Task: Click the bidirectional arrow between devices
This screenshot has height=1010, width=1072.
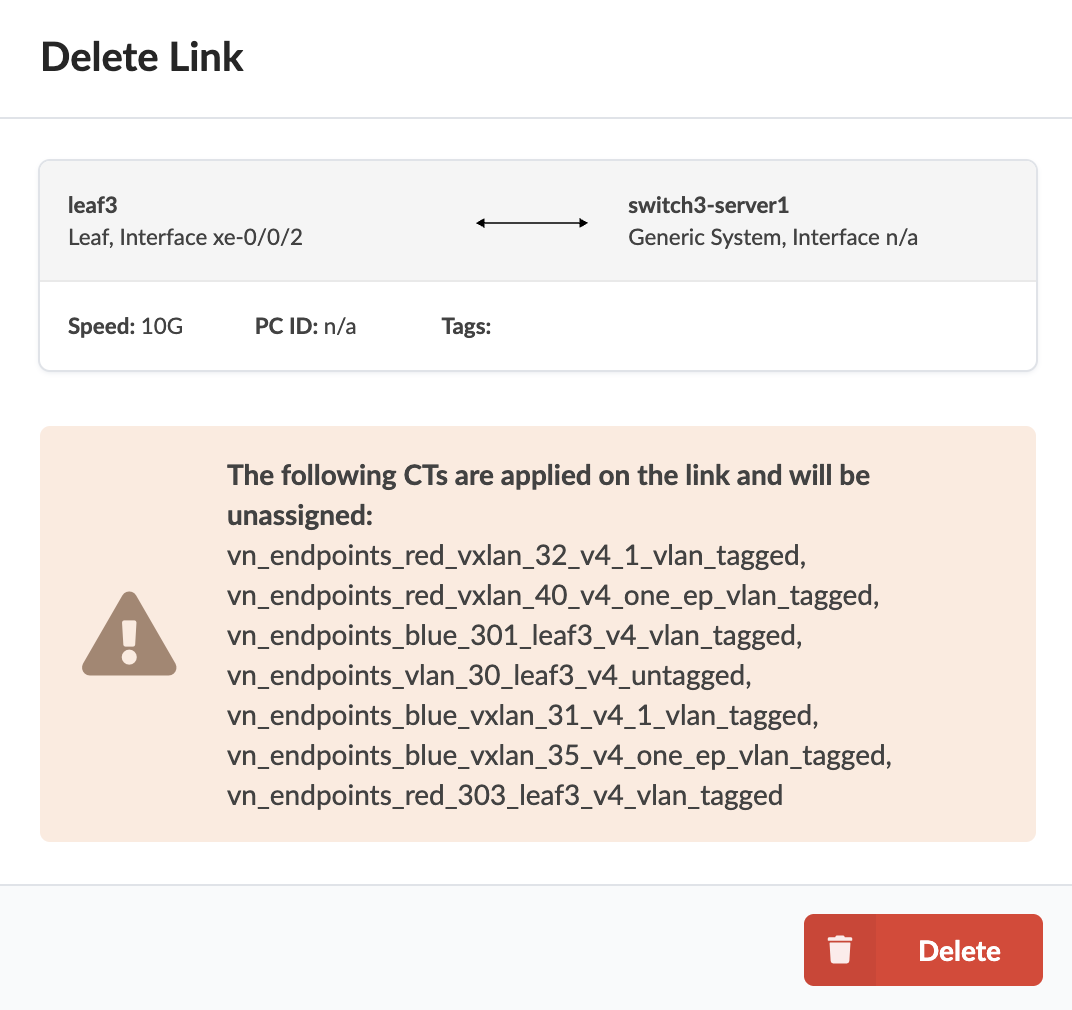Action: (531, 222)
